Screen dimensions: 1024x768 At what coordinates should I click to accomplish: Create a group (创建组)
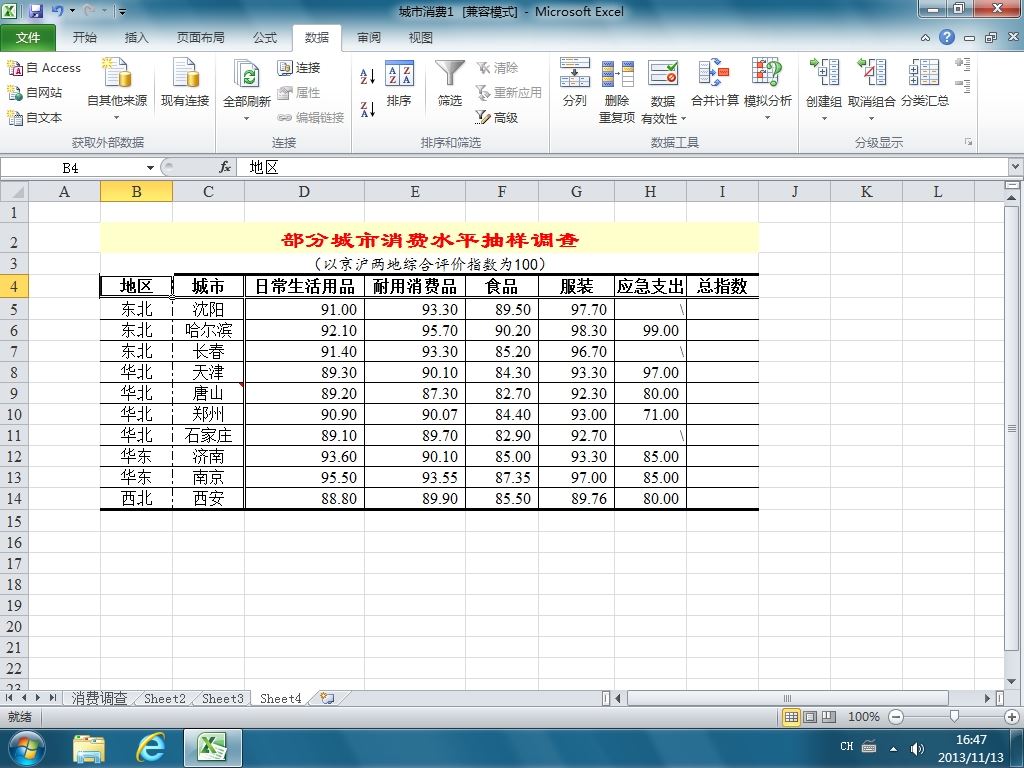pyautogui.click(x=824, y=89)
